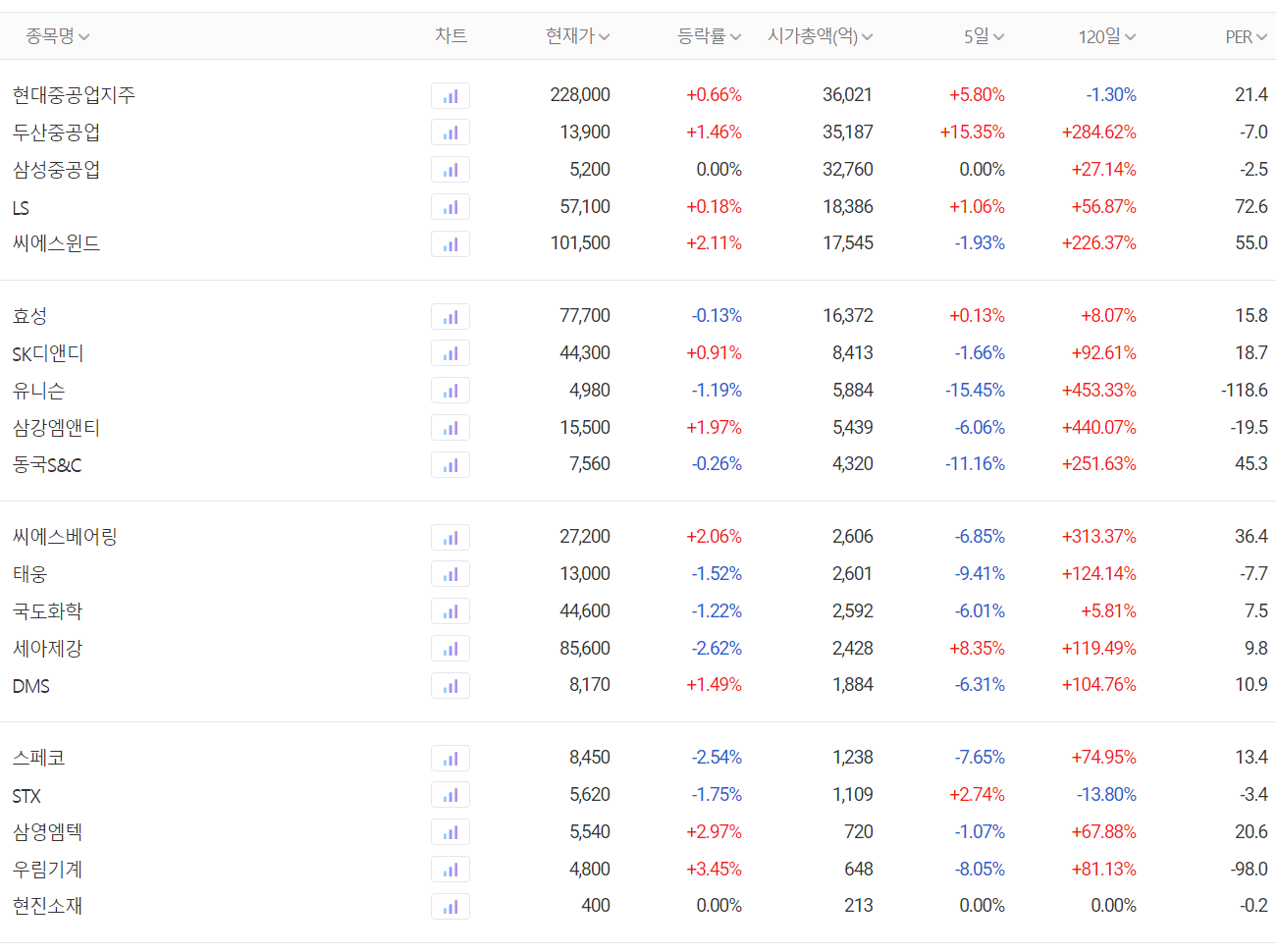Open 세아제강 stock link
Image resolution: width=1276 pixels, height=952 pixels.
[47, 649]
